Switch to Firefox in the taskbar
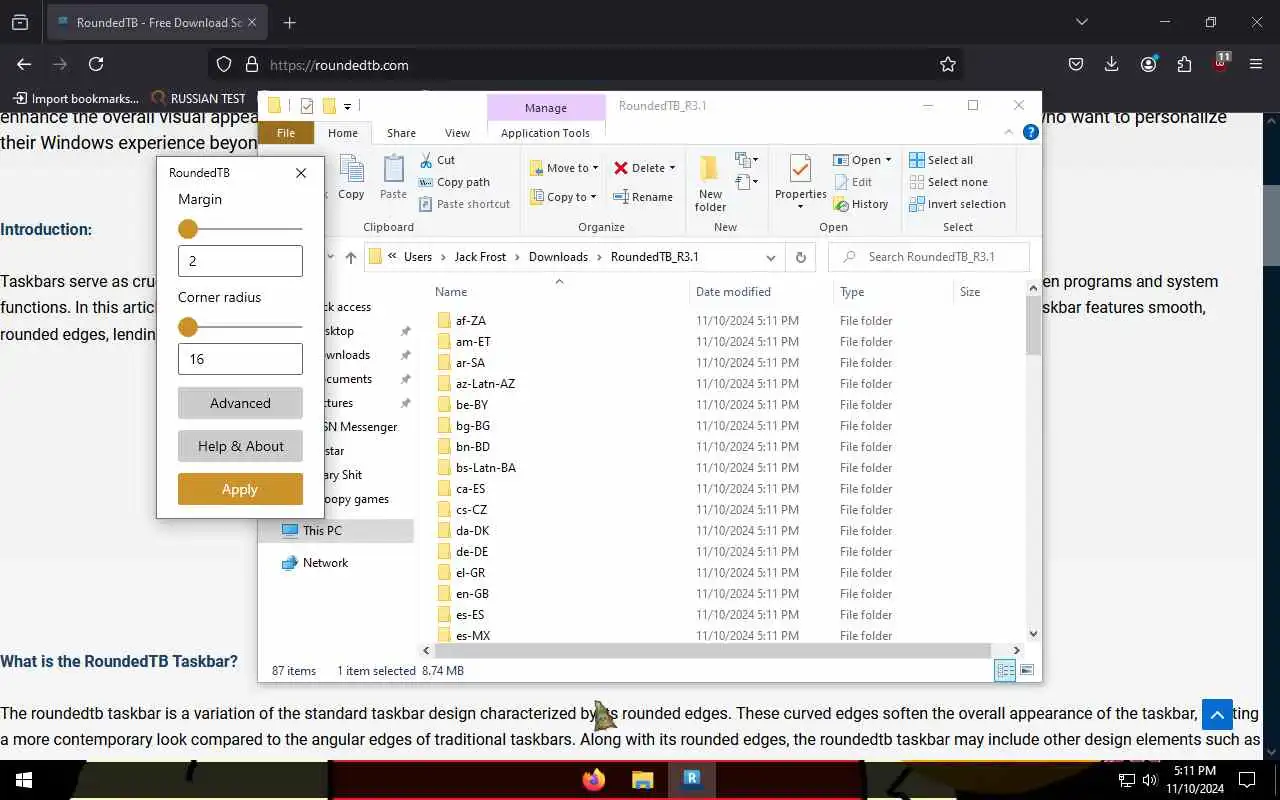The width and height of the screenshot is (1280, 800). click(x=594, y=780)
